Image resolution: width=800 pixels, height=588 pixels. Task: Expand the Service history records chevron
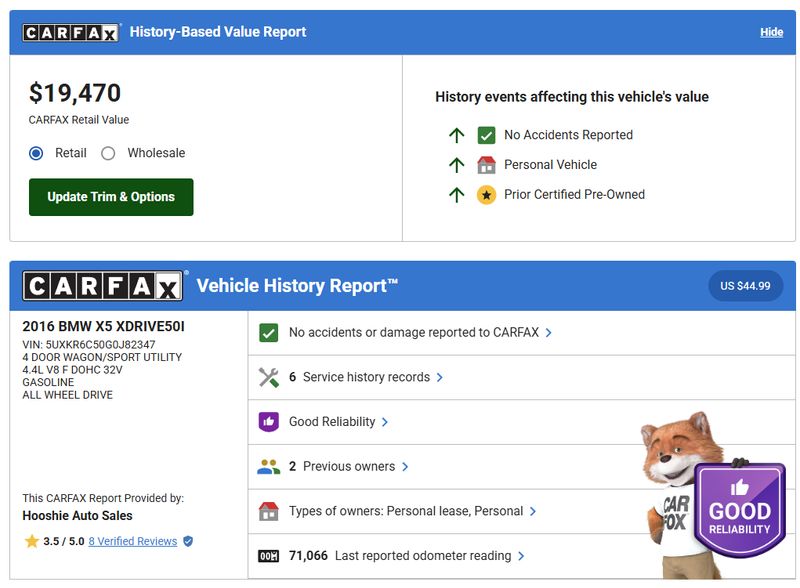[x=440, y=378]
